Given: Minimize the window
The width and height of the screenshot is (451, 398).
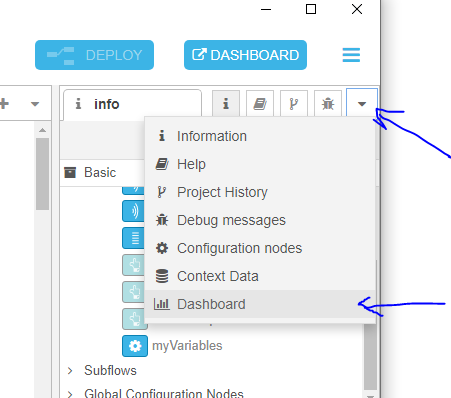Looking at the screenshot, I should pos(266,9).
